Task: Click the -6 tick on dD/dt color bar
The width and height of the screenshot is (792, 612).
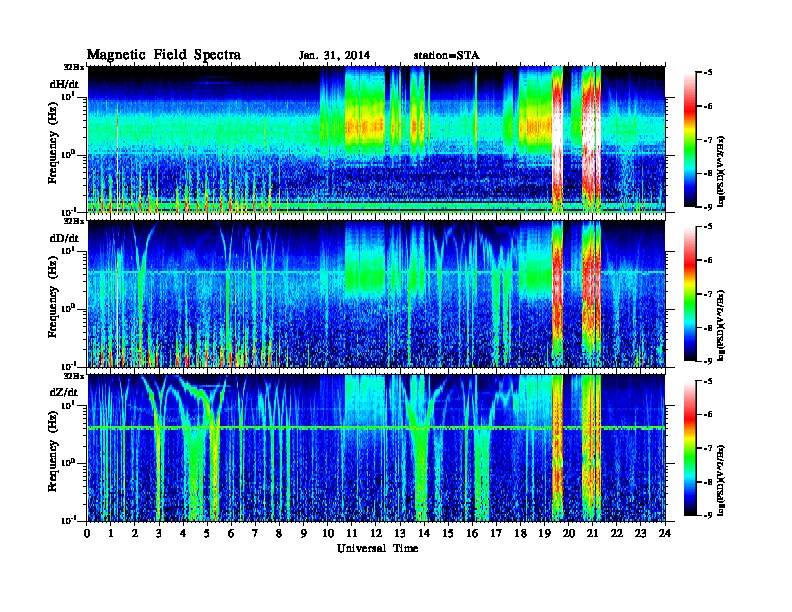Action: [708, 261]
